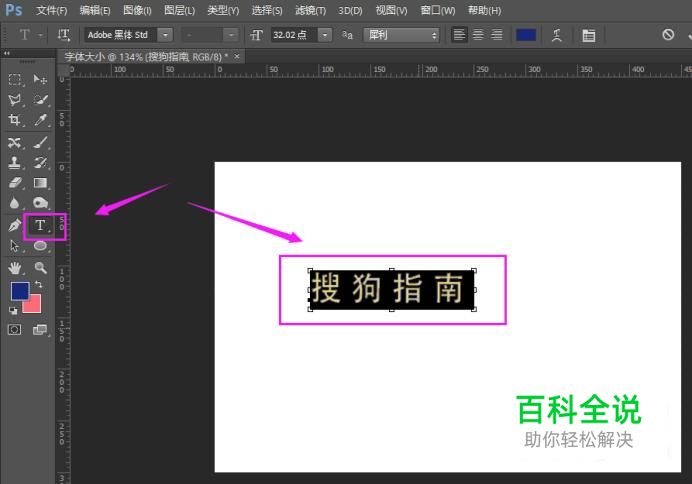Toggle text orientation in options bar

pyautogui.click(x=64, y=35)
